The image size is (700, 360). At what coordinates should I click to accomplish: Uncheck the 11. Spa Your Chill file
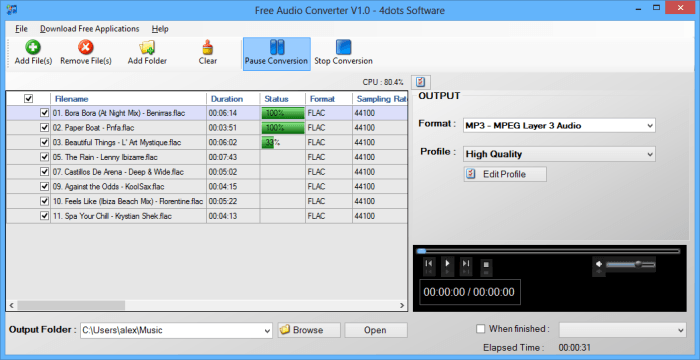[44, 216]
